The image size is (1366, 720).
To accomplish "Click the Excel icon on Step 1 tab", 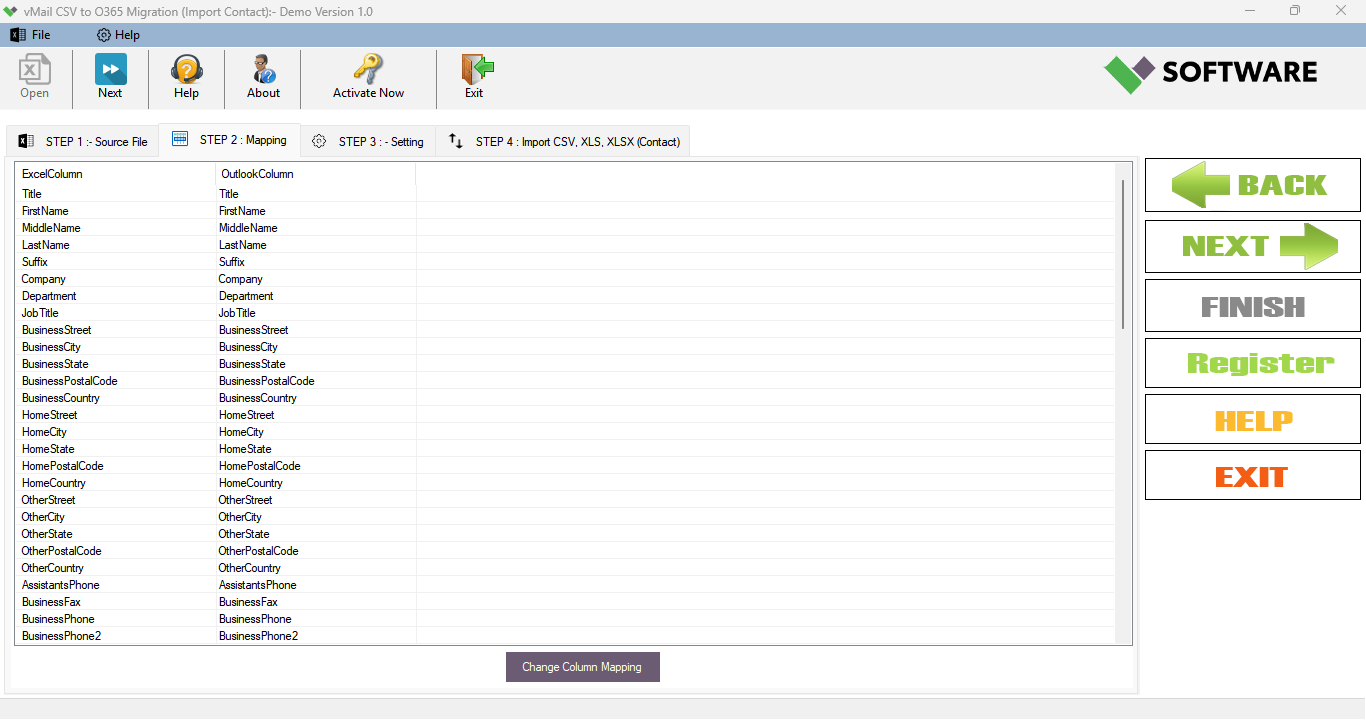I will (x=26, y=141).
